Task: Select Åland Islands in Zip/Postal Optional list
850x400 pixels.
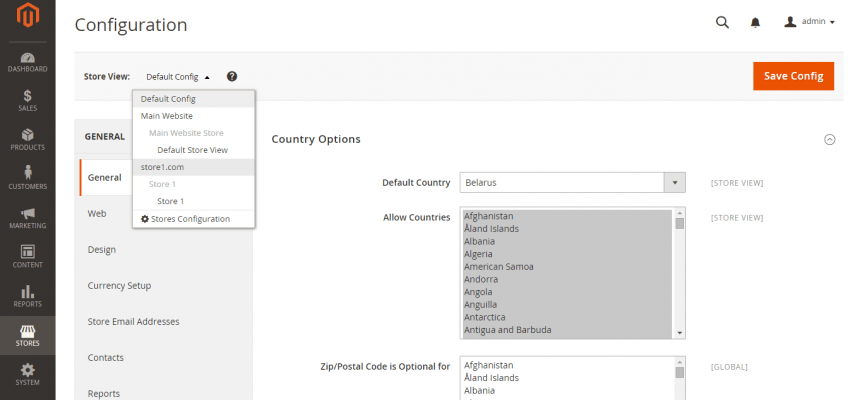Action: pyautogui.click(x=567, y=378)
